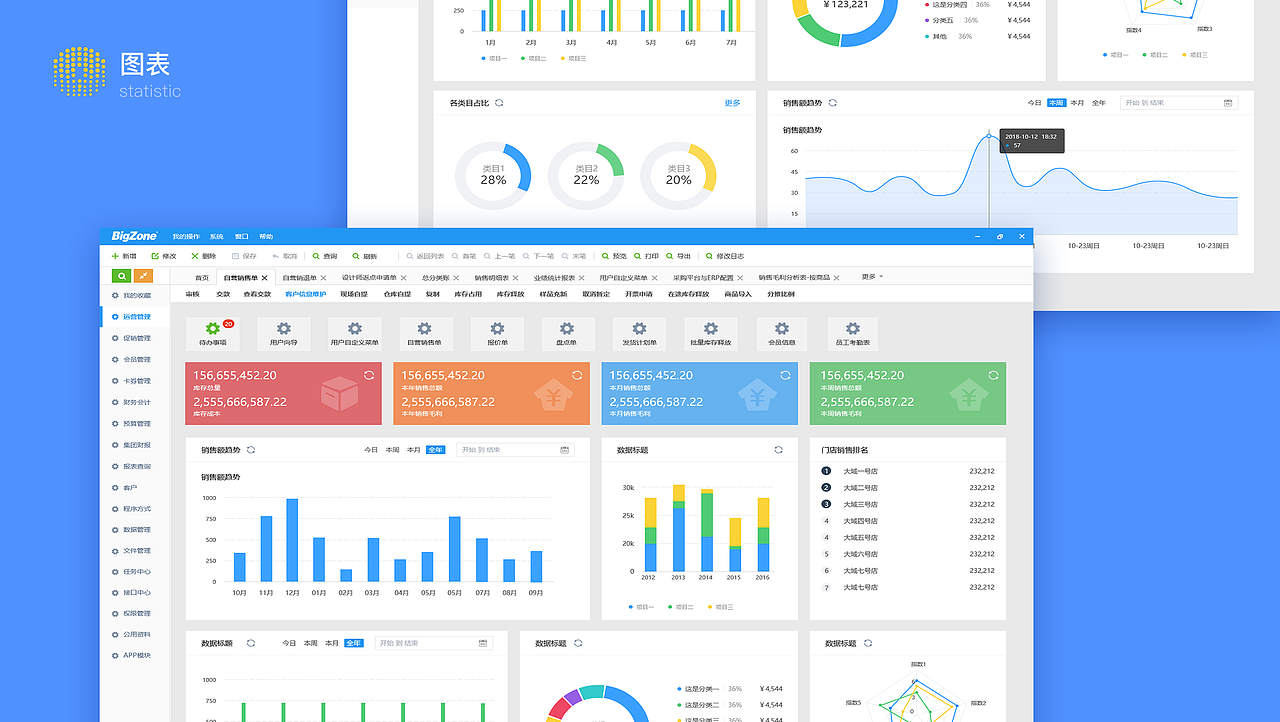This screenshot has width=1280, height=722.
Task: Click 更多 link in 各类目占比 panel
Action: click(732, 103)
